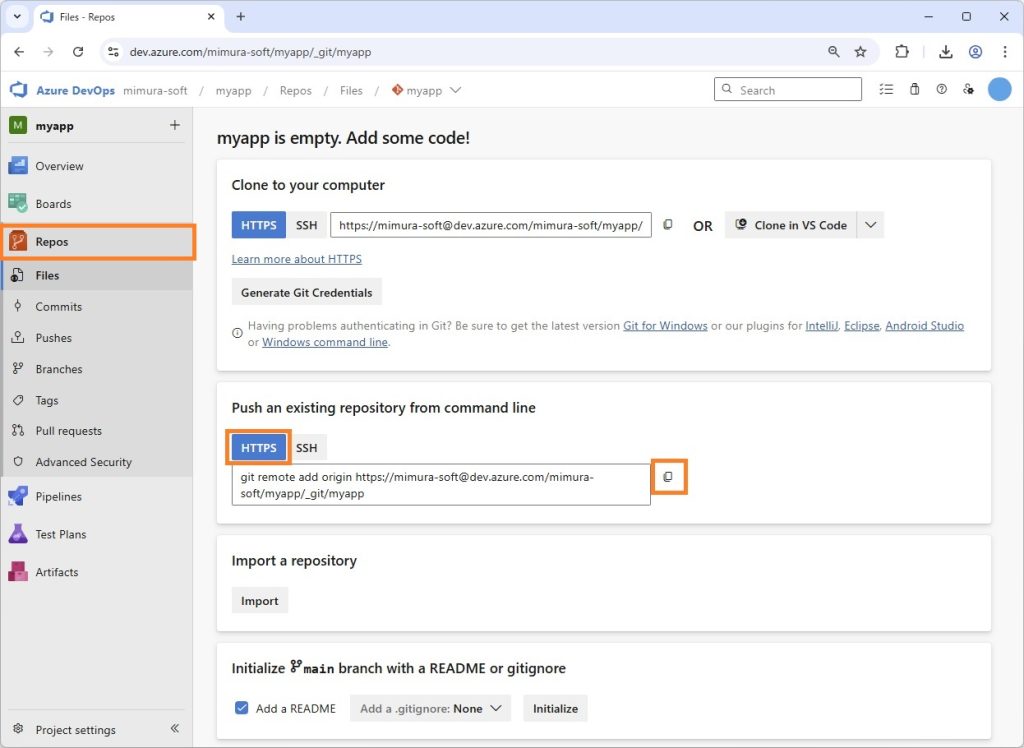Open the Marketplace shopping bag icon

click(914, 90)
